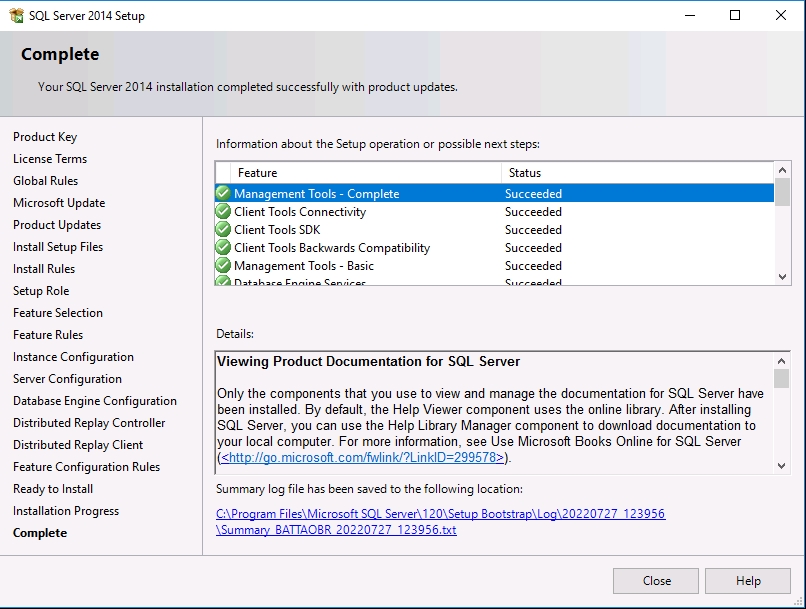This screenshot has height=609, width=806.
Task: Click the Close button
Action: coord(655,581)
